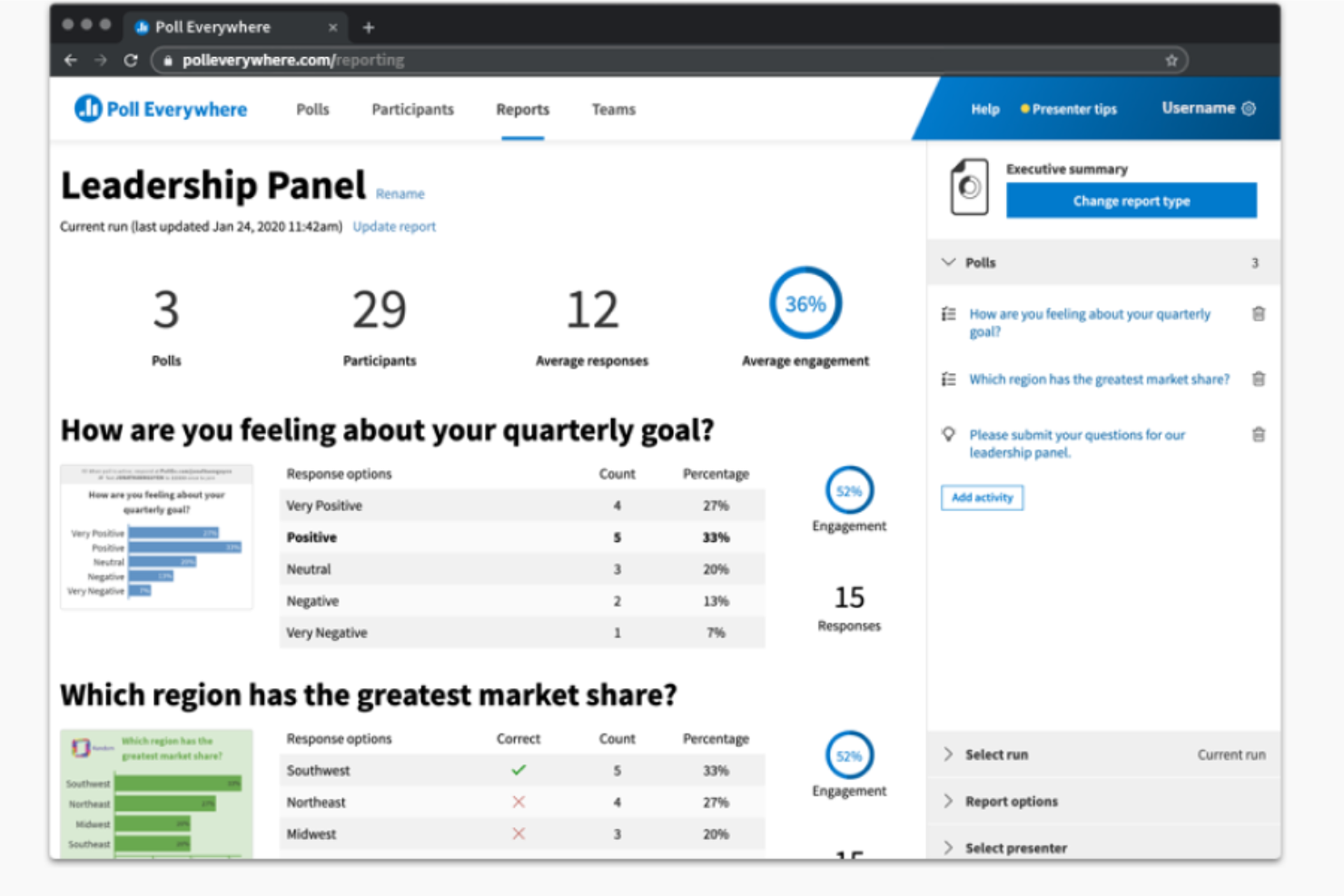Click the ranked poll icon next to quarterly goal question

[947, 314]
